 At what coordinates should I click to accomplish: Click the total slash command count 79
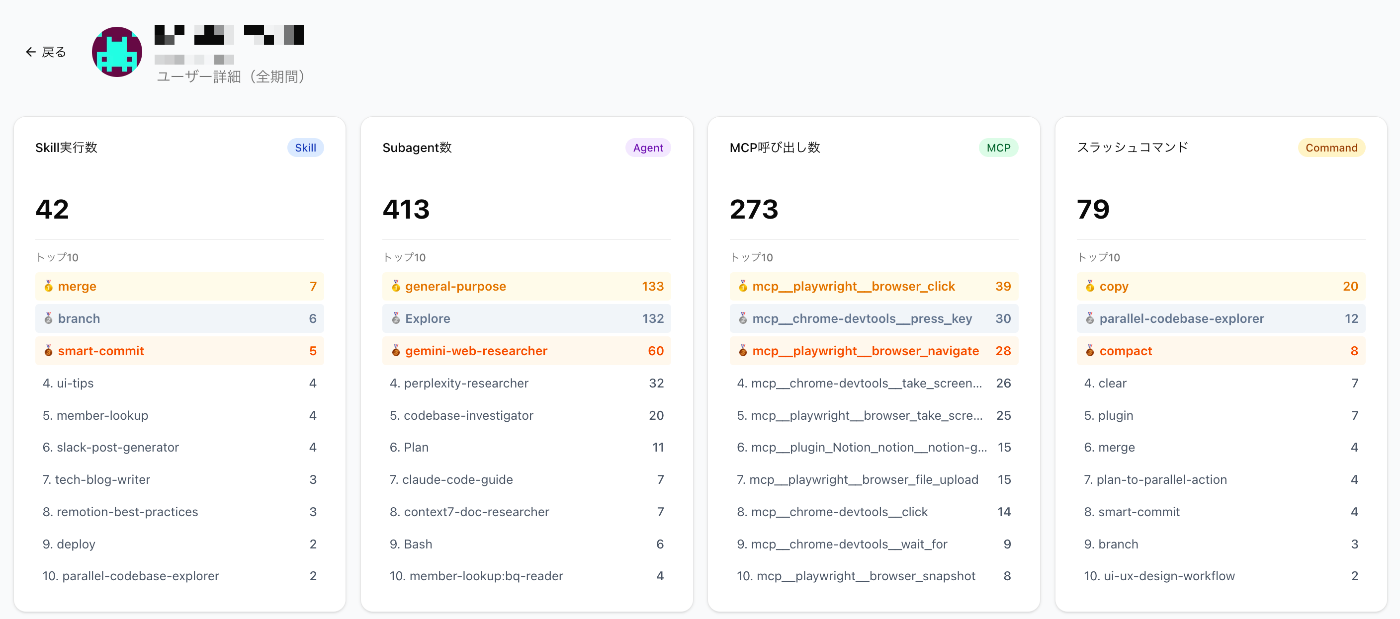pos(1093,209)
